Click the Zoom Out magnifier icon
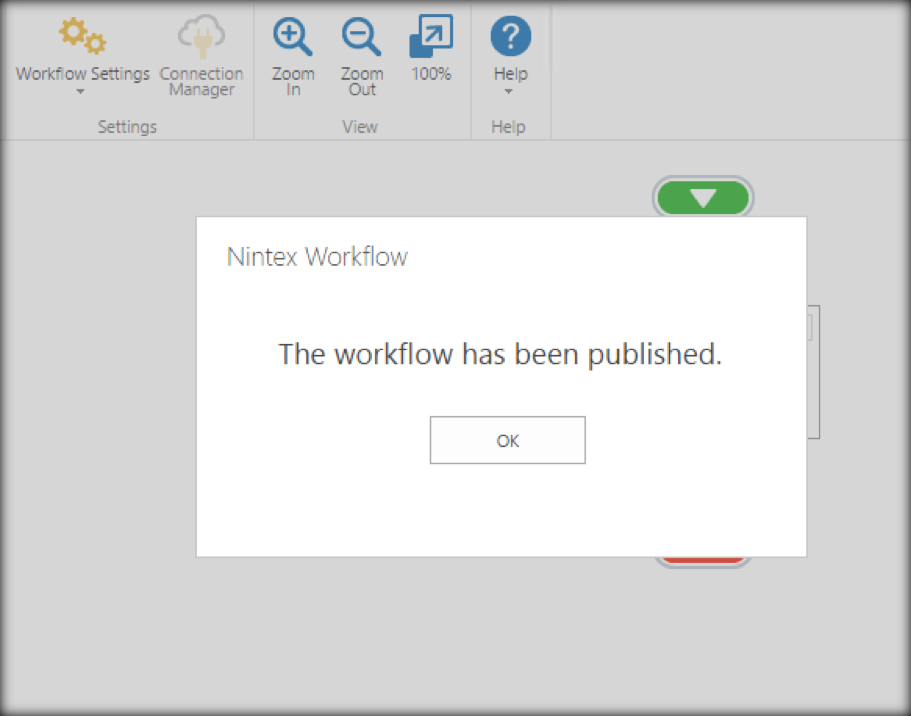 click(361, 37)
